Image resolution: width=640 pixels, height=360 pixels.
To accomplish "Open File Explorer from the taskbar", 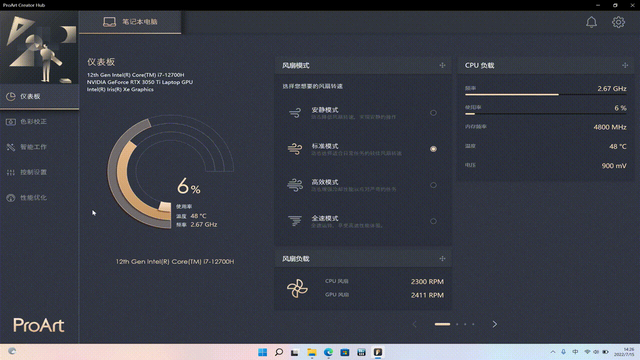I will [x=312, y=352].
